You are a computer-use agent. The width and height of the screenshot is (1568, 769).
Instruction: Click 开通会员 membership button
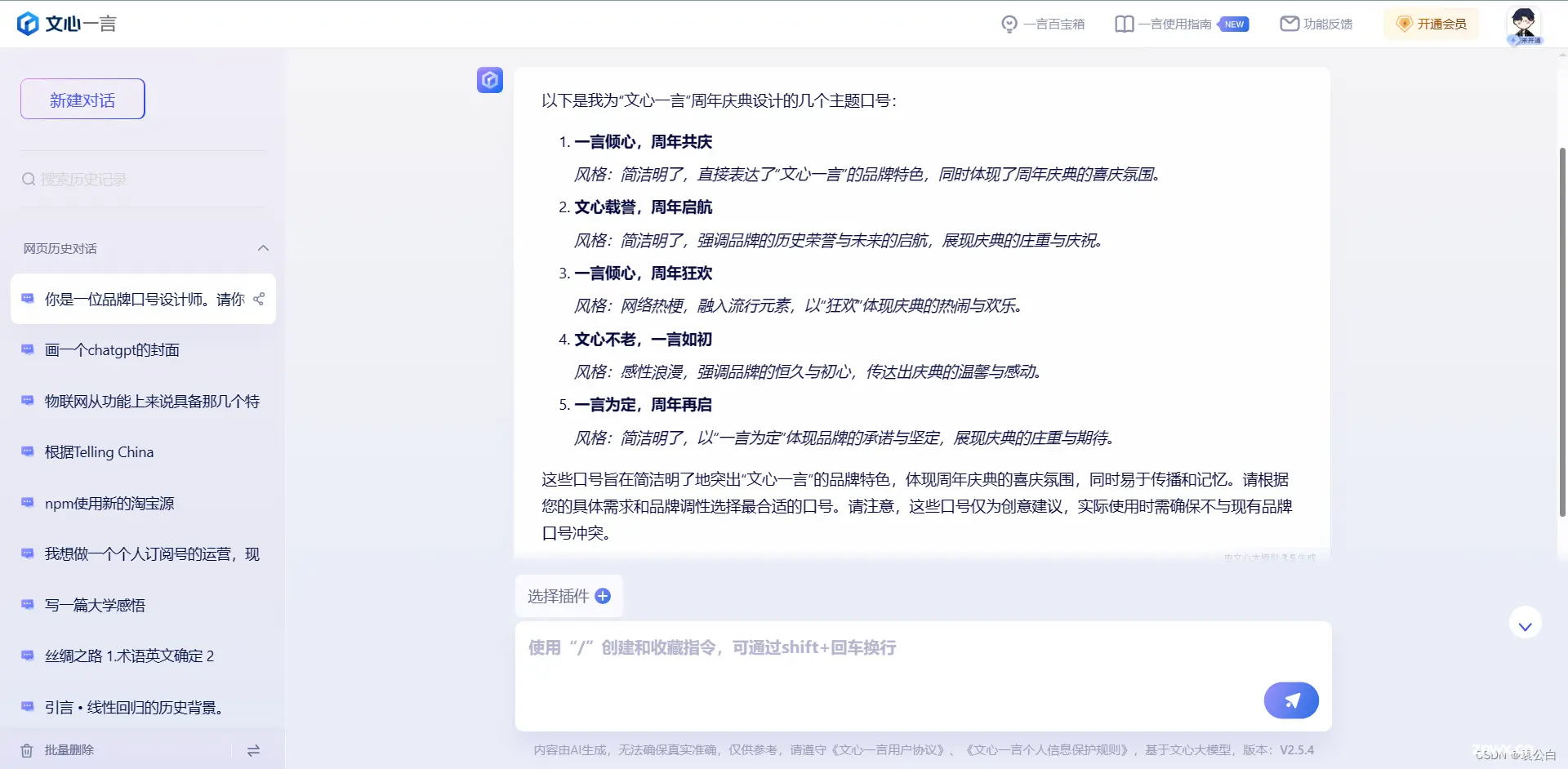(x=1432, y=24)
